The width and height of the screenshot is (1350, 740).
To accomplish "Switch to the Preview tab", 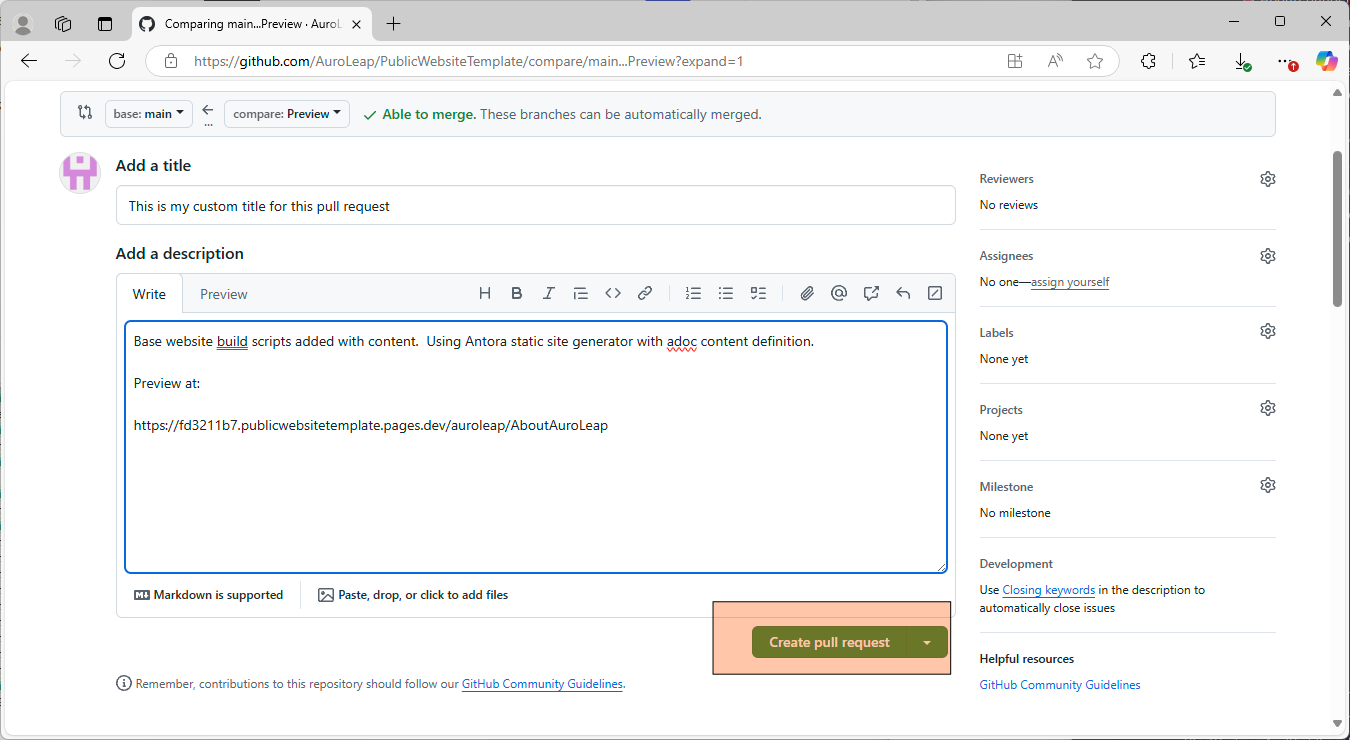I will tap(224, 294).
